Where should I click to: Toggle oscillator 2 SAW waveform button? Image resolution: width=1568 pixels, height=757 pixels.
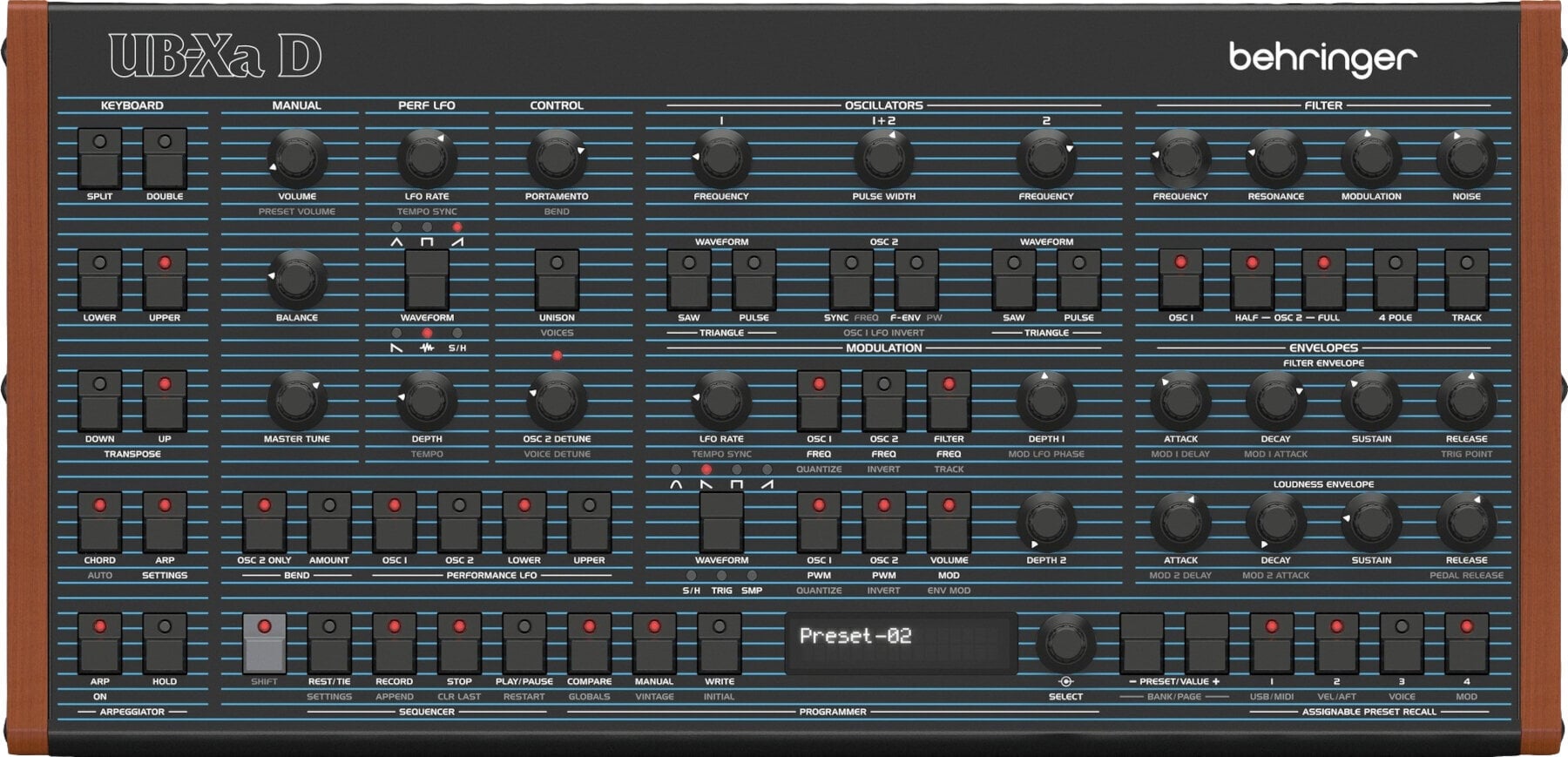tap(1014, 280)
